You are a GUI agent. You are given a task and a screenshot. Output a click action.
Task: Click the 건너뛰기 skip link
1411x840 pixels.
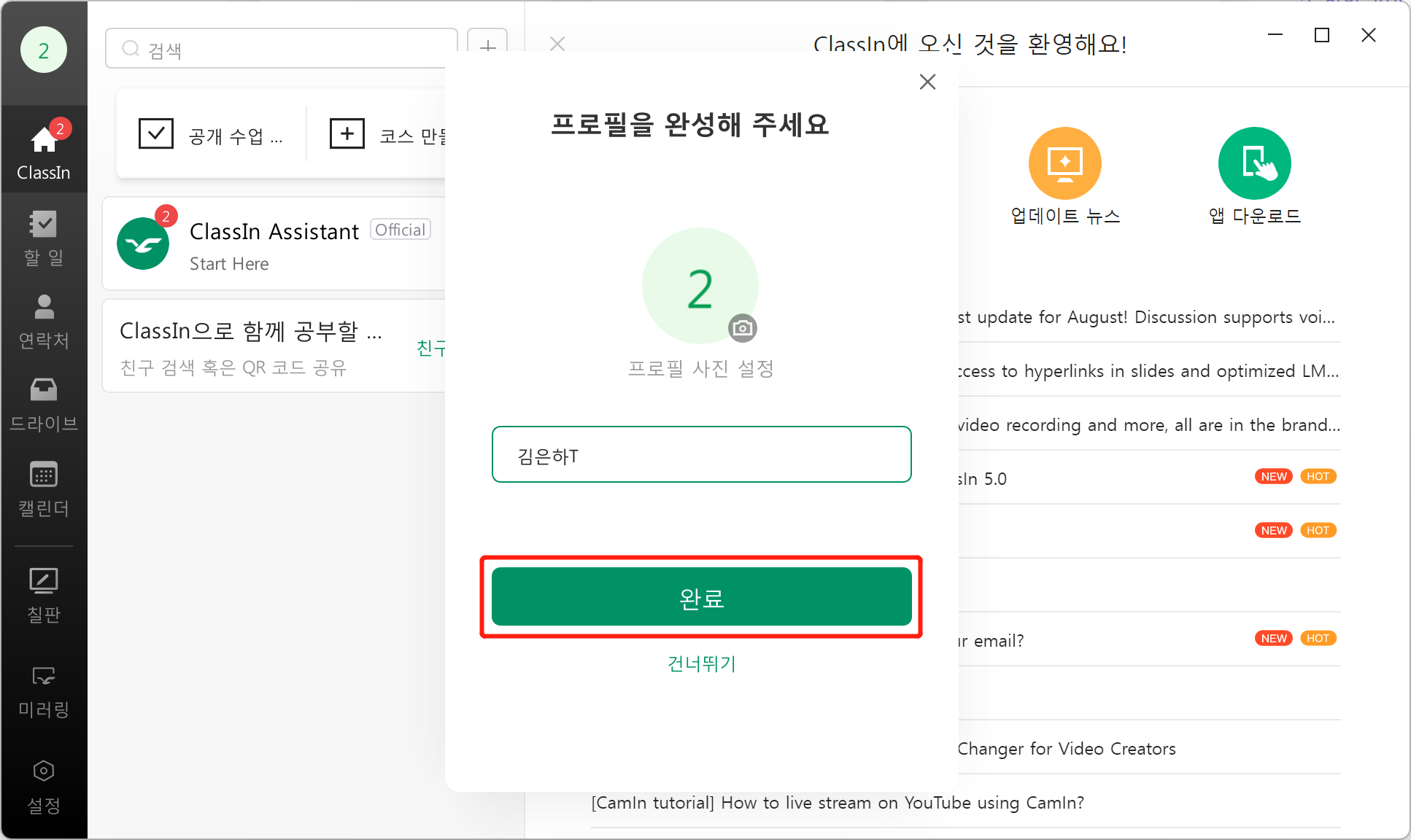coord(702,664)
